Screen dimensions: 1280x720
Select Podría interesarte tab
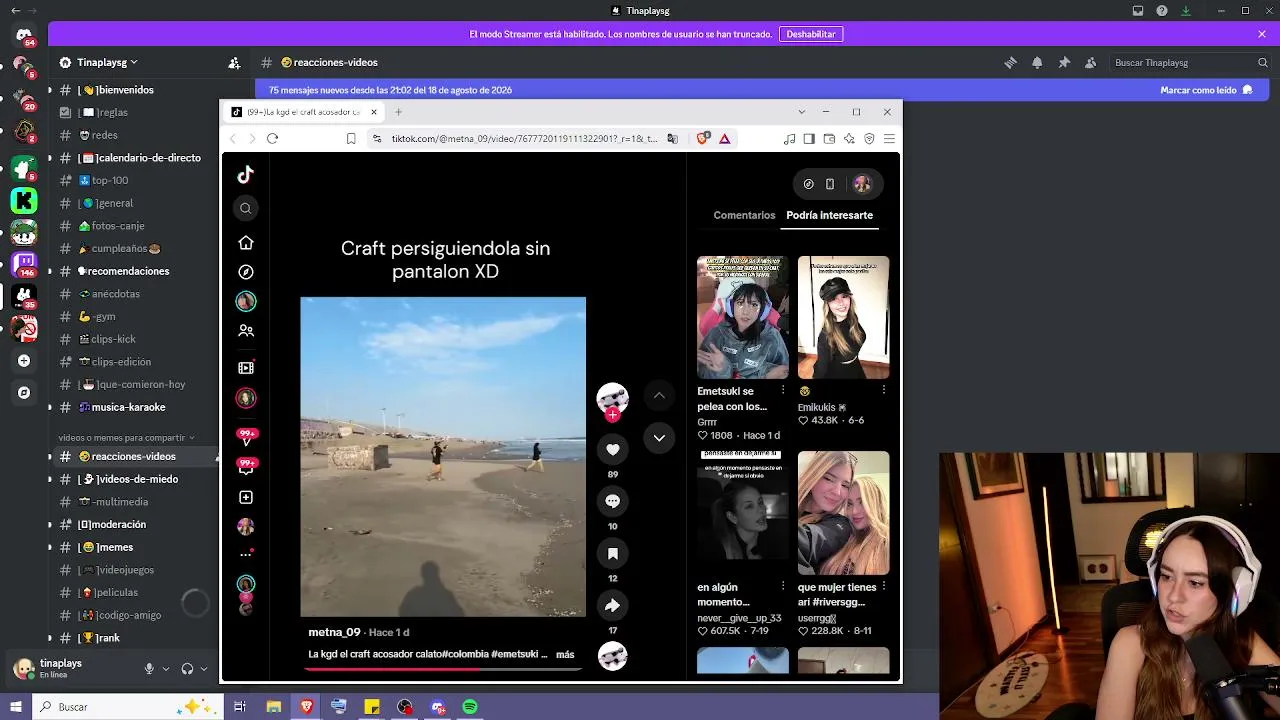pos(830,215)
